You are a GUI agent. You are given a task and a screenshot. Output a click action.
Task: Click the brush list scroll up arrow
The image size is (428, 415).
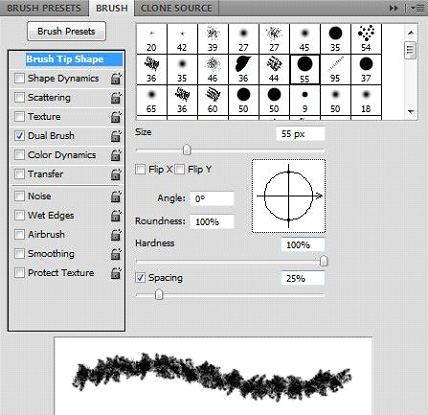pos(411,33)
